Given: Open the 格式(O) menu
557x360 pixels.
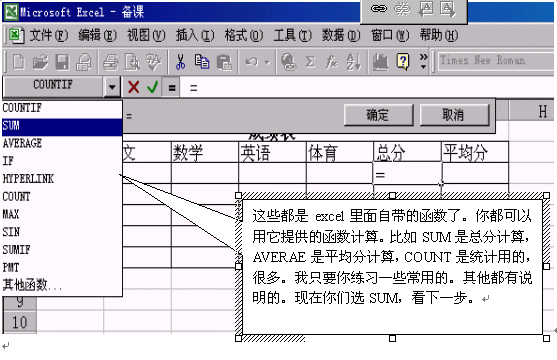Looking at the screenshot, I should 244,35.
